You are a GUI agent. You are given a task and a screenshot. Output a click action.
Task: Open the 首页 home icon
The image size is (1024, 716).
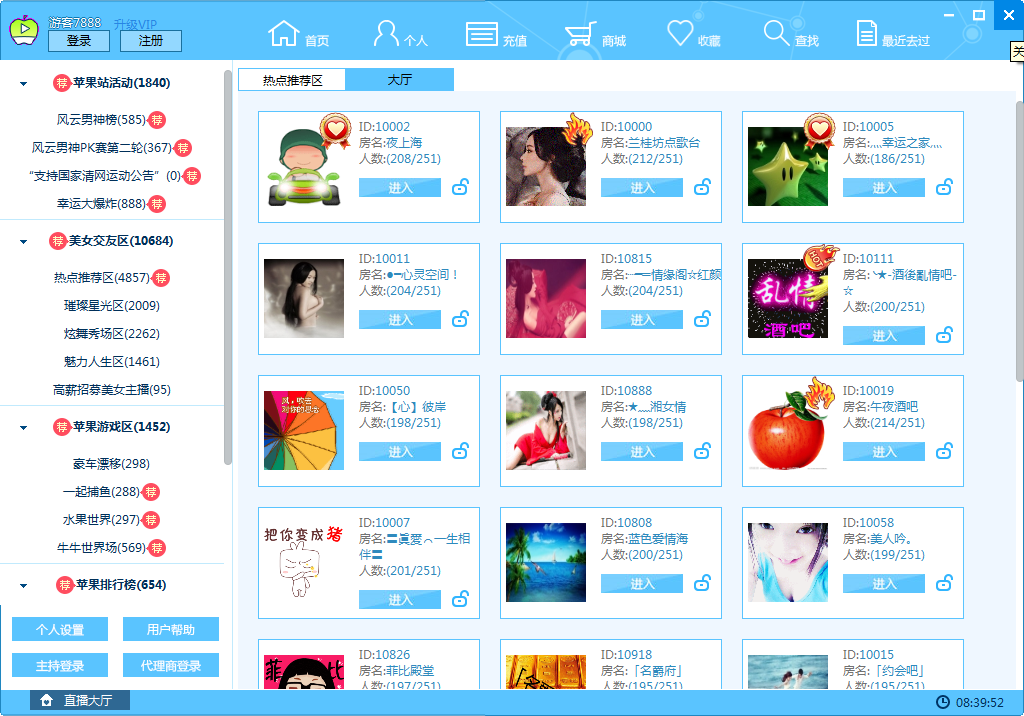pos(287,32)
